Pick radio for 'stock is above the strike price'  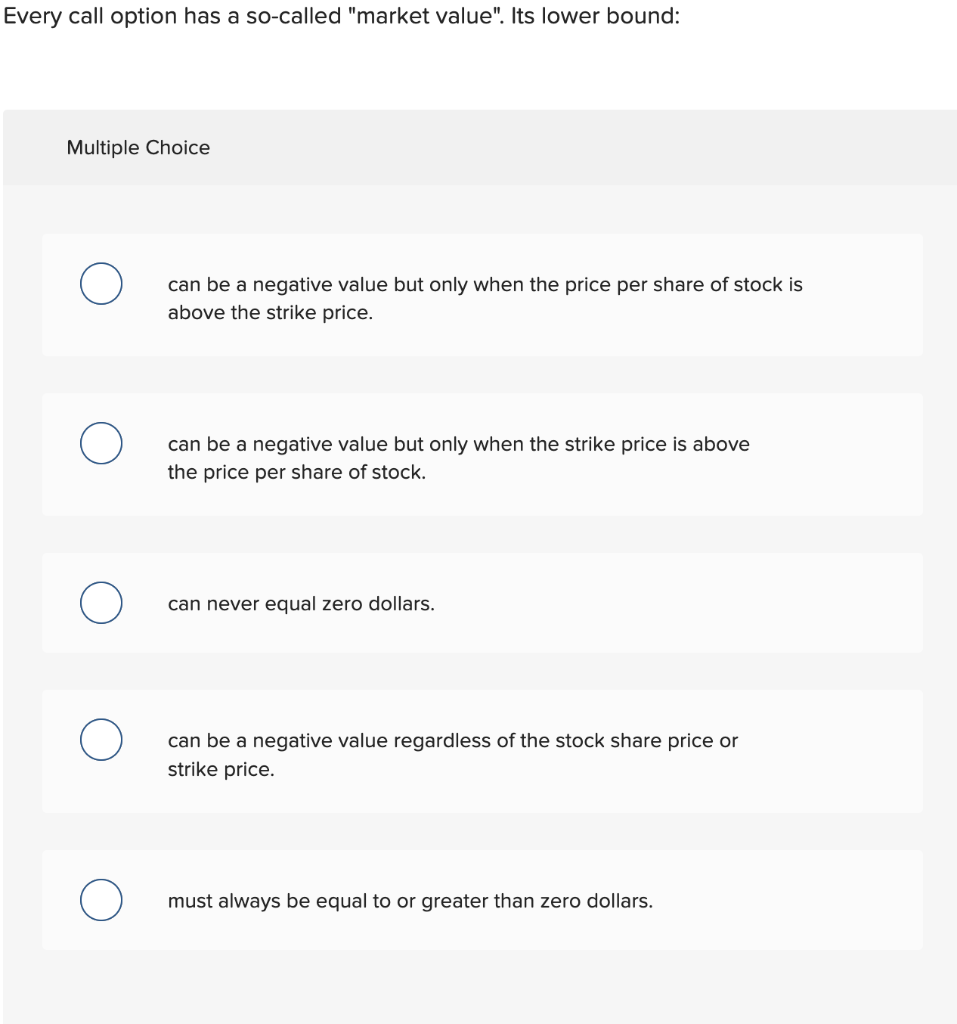click(x=101, y=283)
